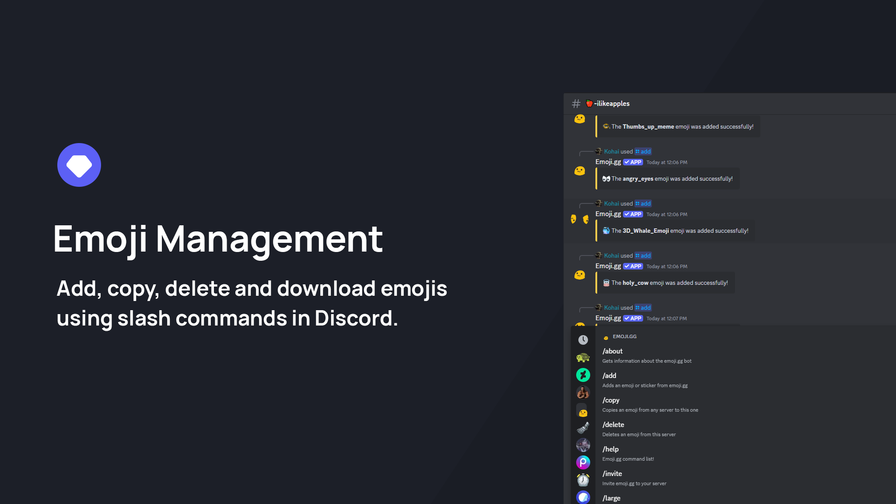Click 'Gets information about the emoji.gg bot' description
The width and height of the screenshot is (896, 504).
(x=647, y=361)
